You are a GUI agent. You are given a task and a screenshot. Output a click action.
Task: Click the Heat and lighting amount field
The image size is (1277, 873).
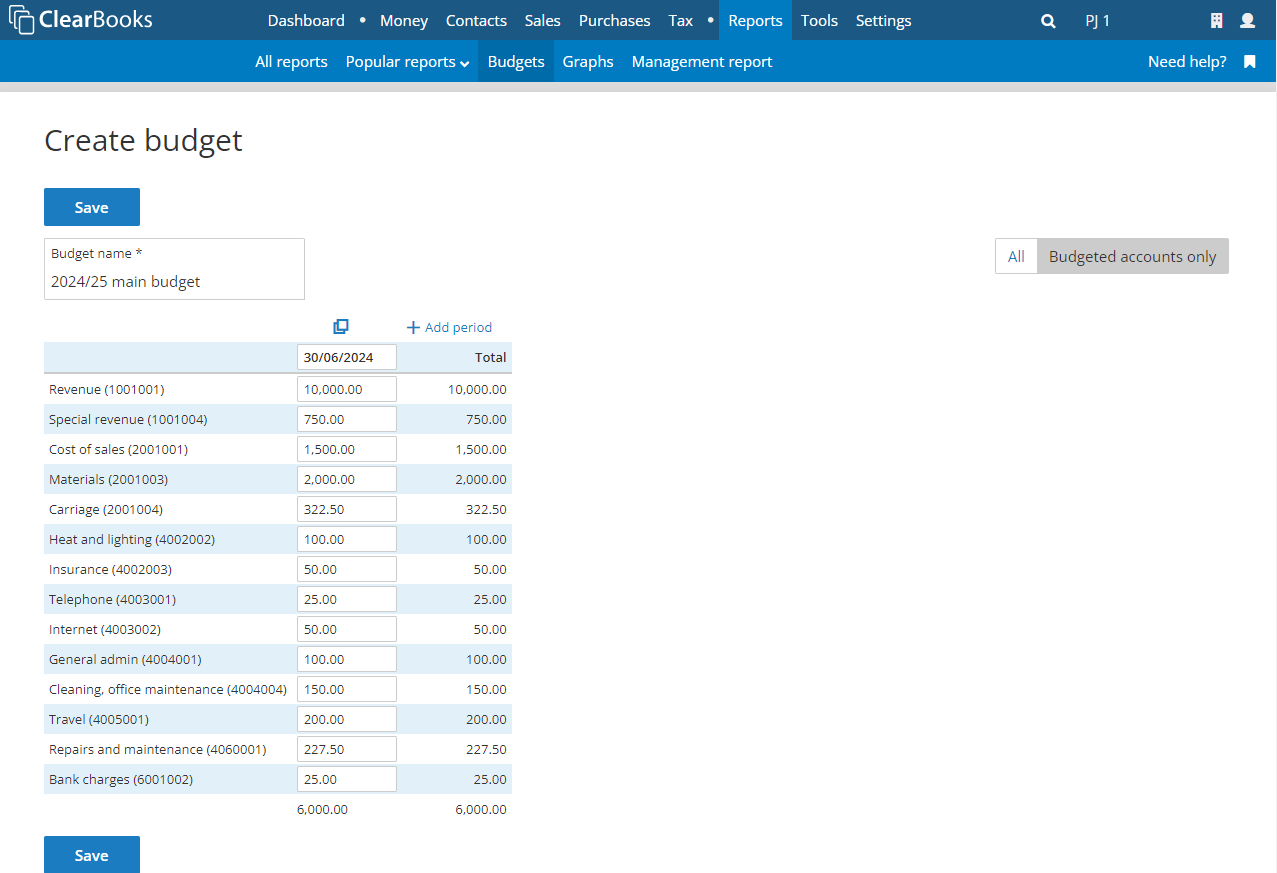click(x=347, y=539)
